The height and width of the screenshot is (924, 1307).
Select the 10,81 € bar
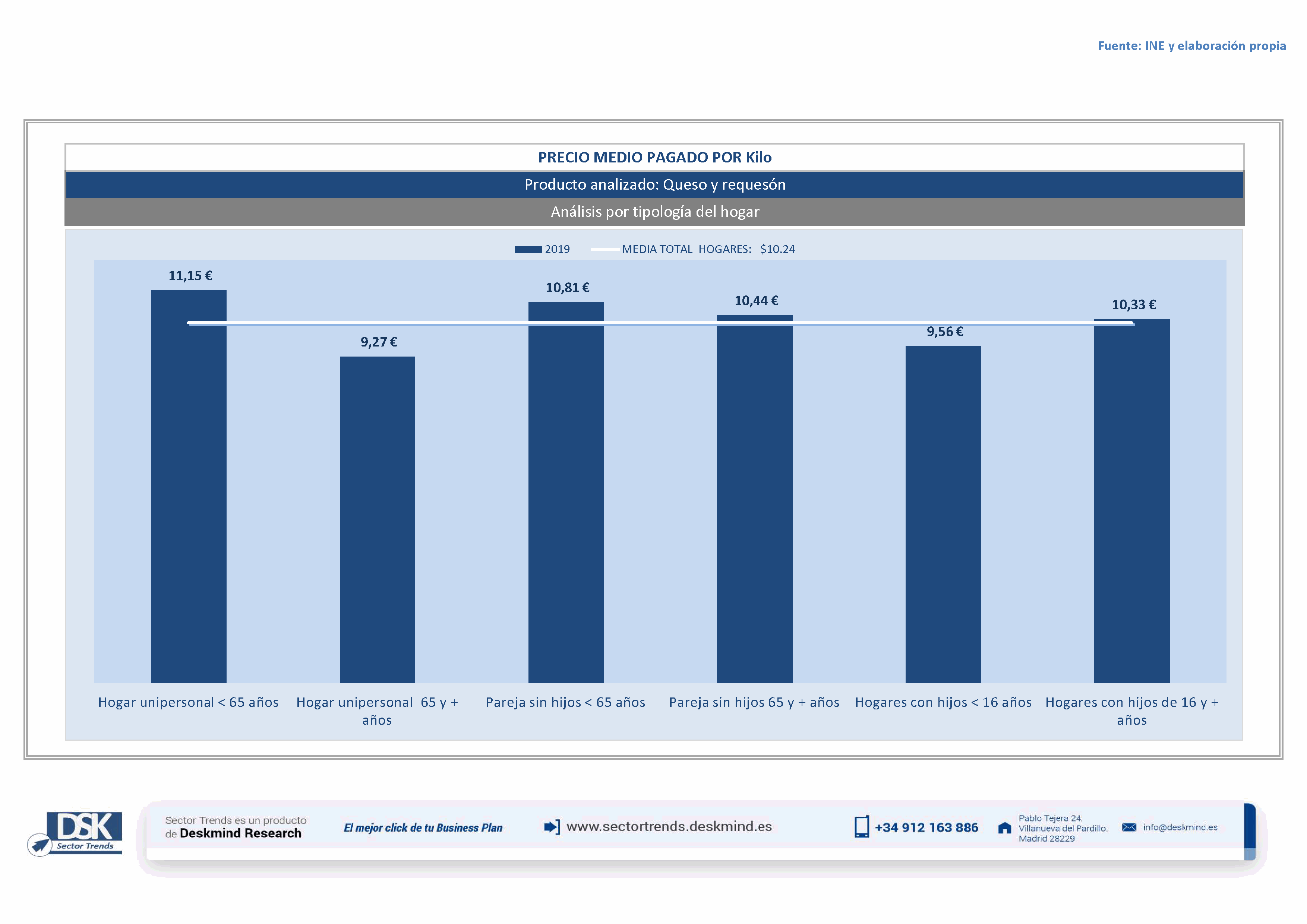[x=566, y=492]
